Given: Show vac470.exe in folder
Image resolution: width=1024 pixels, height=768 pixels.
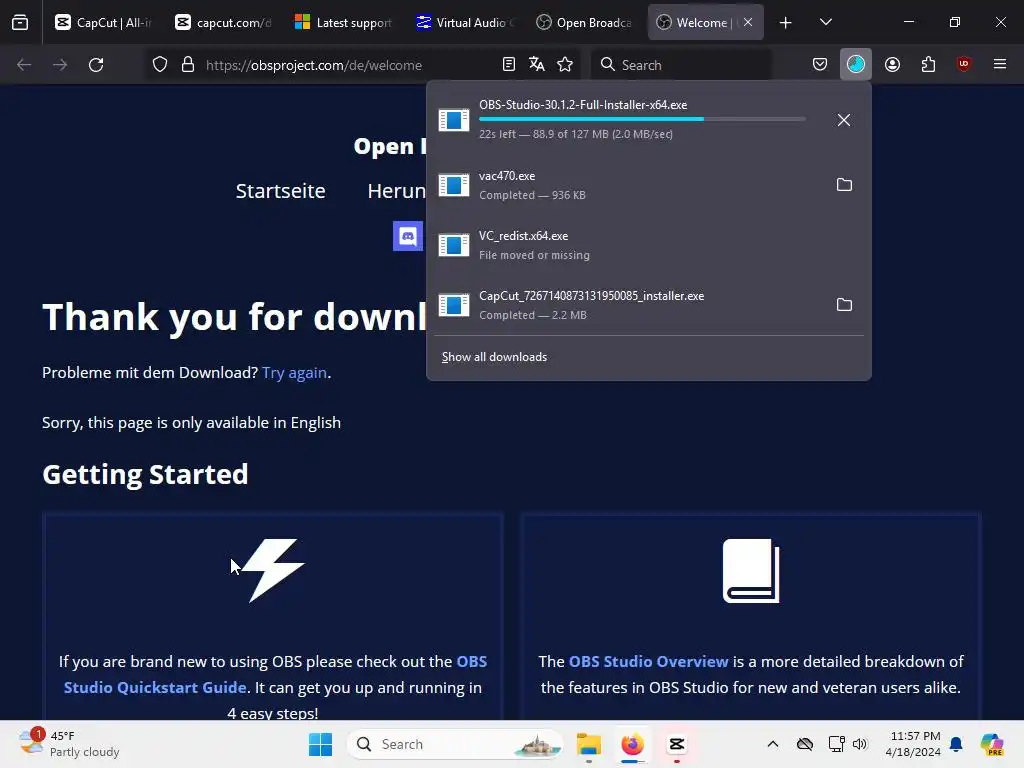Looking at the screenshot, I should (x=844, y=185).
